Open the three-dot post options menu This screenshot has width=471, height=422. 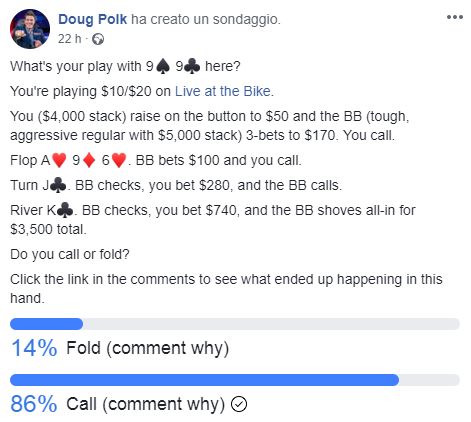[x=455, y=17]
